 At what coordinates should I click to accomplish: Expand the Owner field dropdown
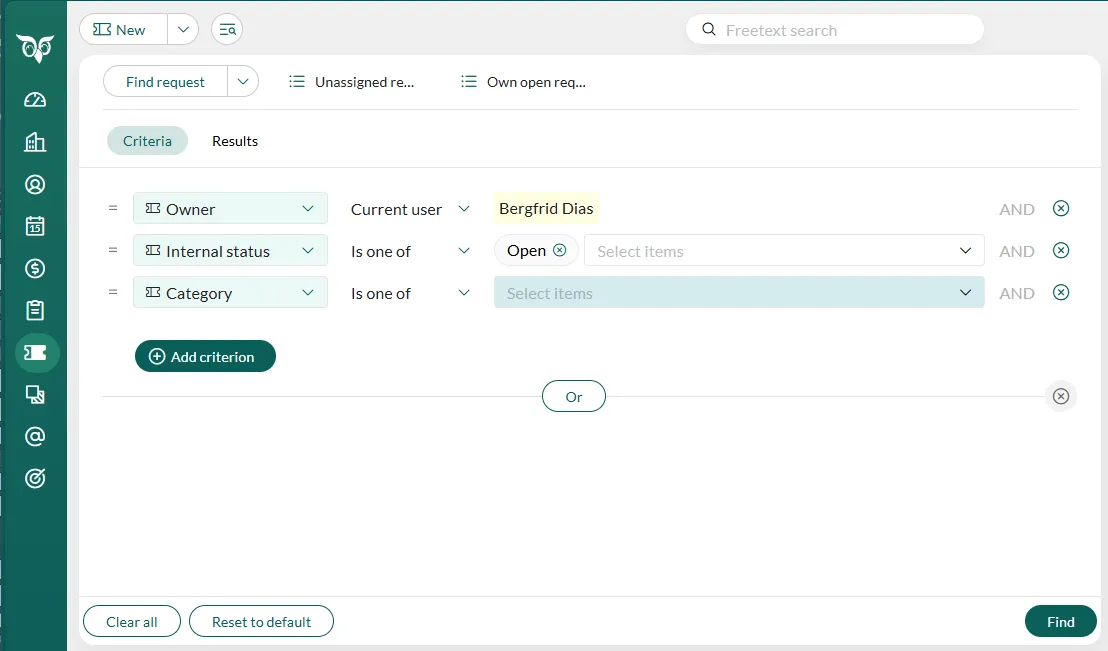307,209
